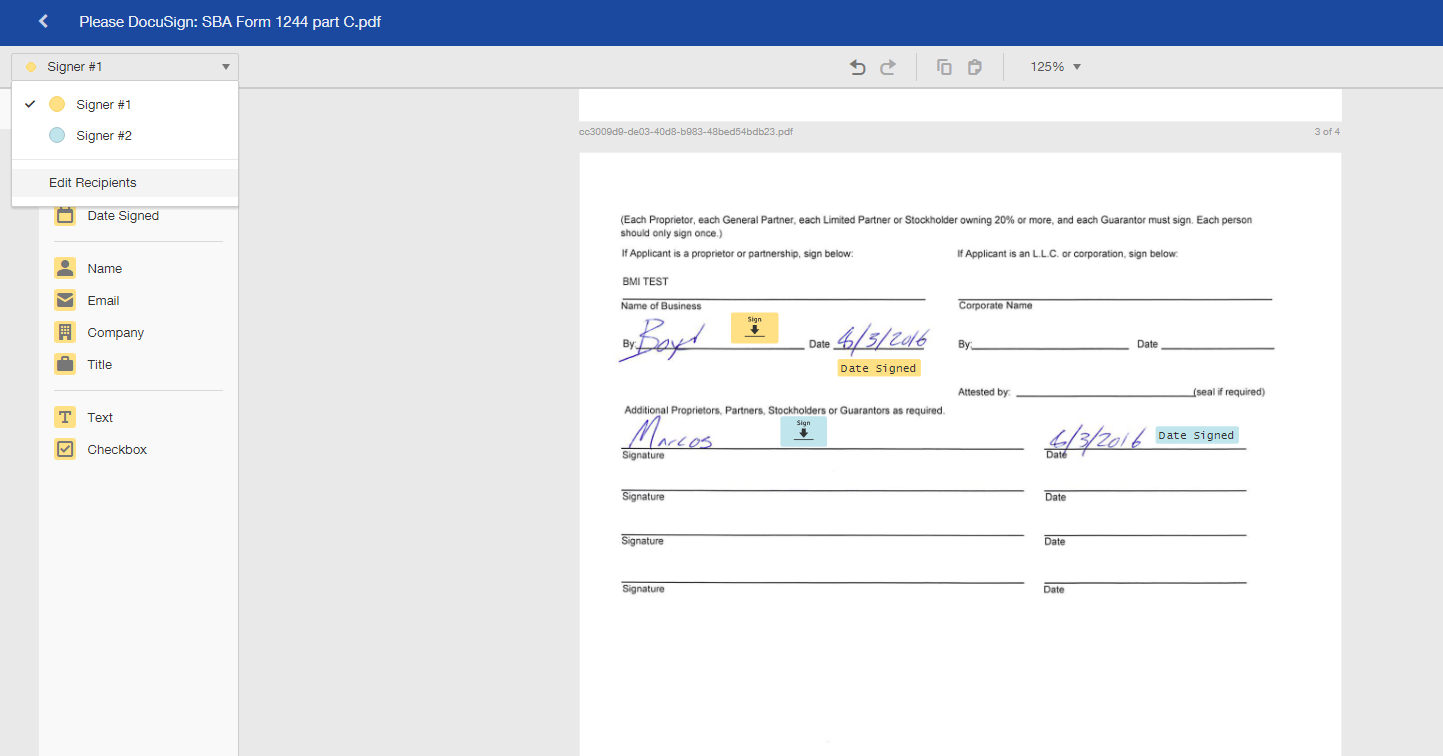Click the '3 of 4' page indicator
1443x756 pixels.
[x=1327, y=131]
